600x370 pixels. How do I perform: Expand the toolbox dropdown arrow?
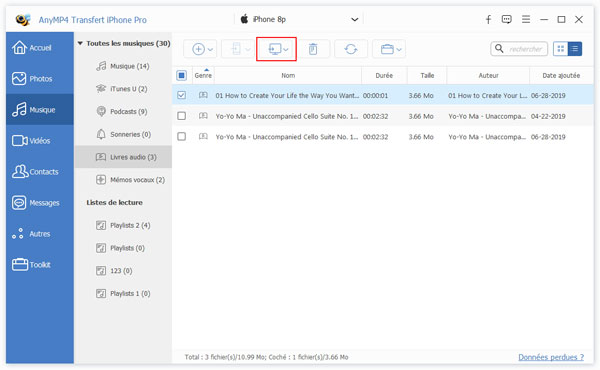click(x=399, y=49)
